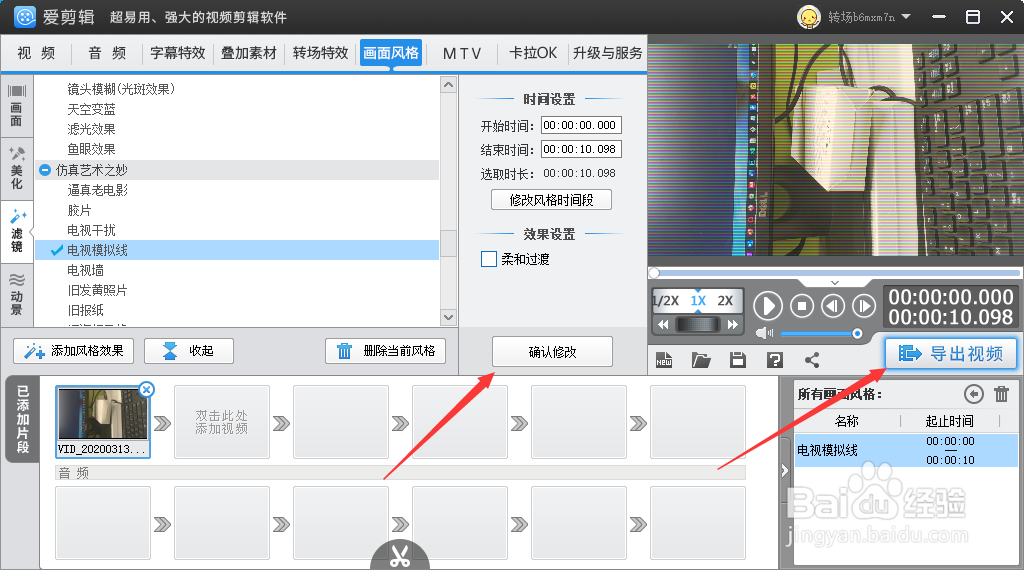
Task: Collapse the 仿真艺术之妙 group
Action: pos(45,170)
